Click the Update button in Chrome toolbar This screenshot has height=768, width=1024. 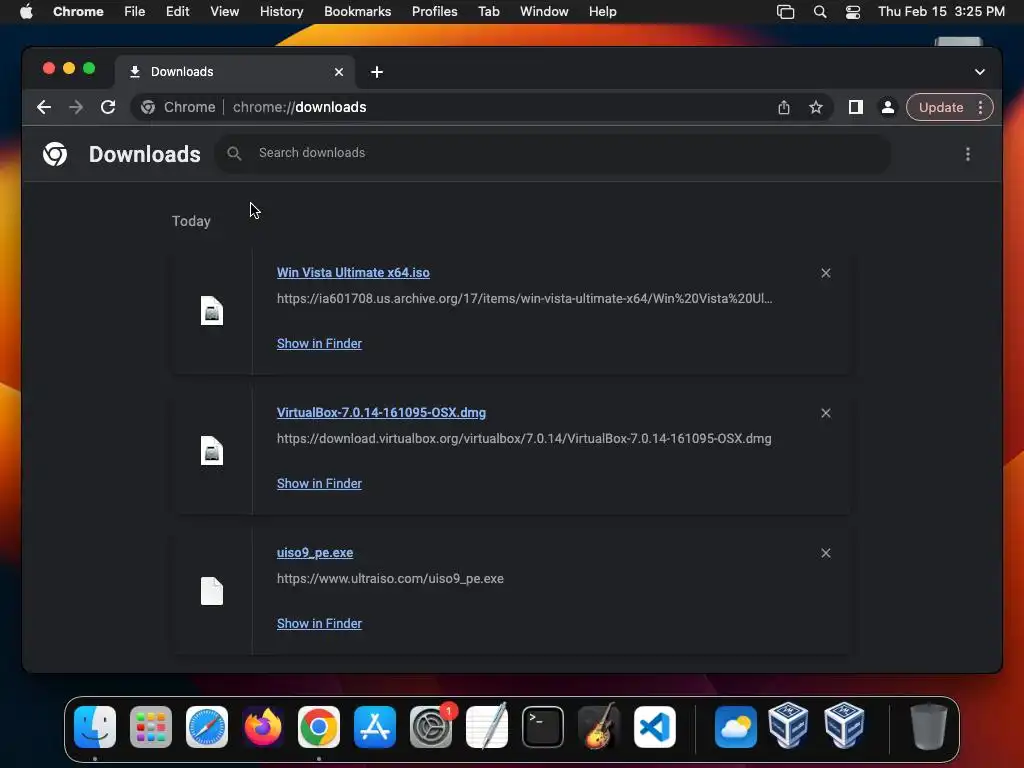[941, 107]
